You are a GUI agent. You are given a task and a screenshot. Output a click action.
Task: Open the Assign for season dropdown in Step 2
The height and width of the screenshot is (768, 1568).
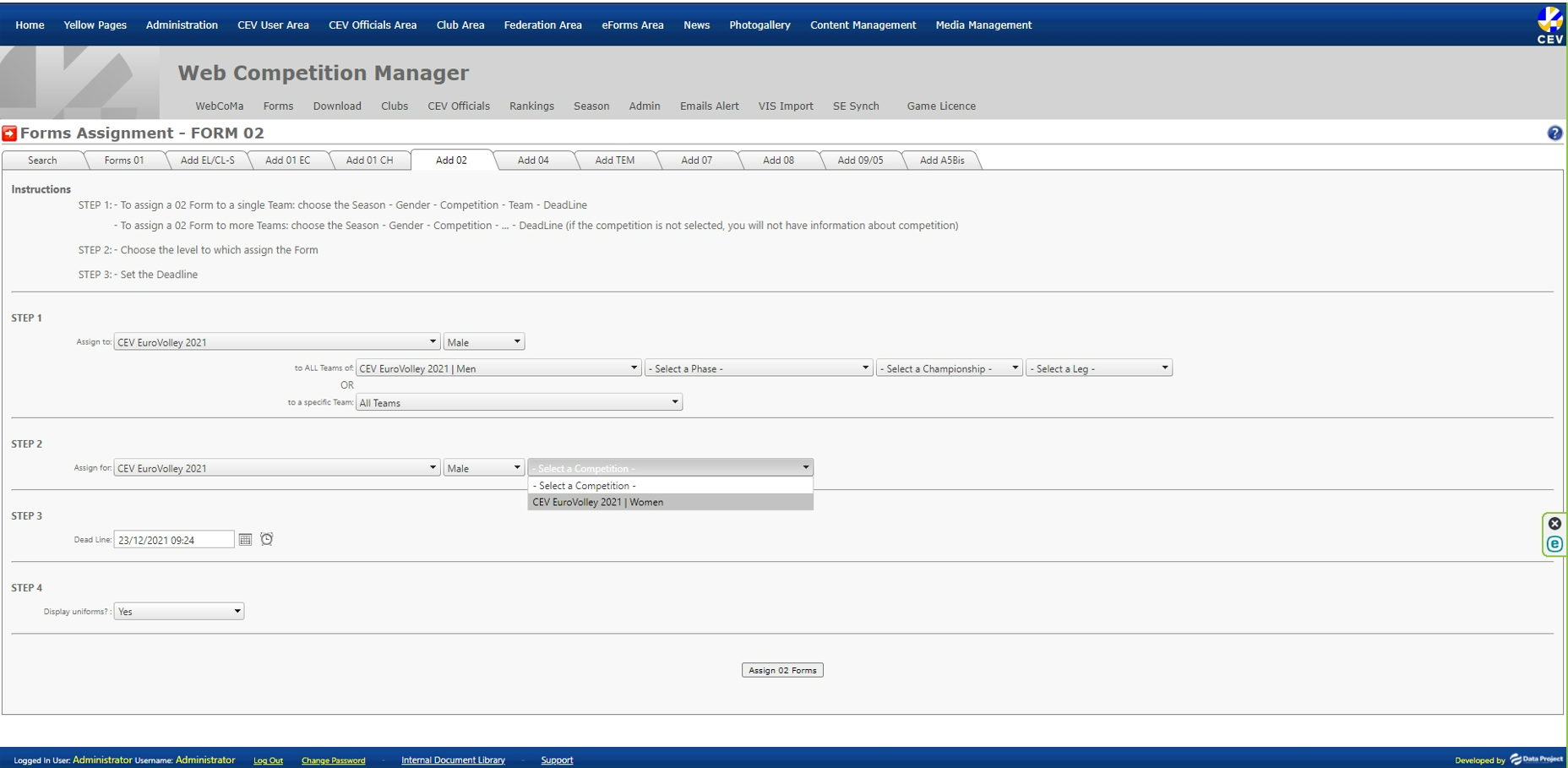(x=277, y=468)
